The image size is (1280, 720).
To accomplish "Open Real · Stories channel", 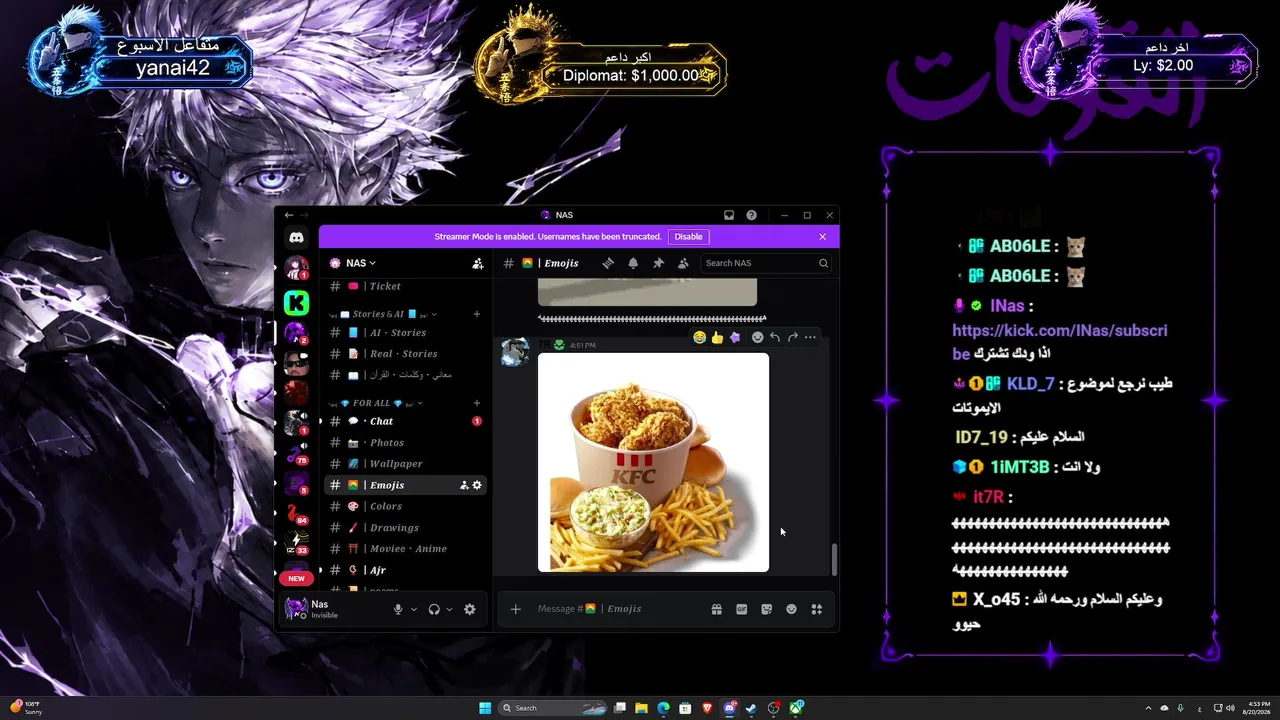I will click(406, 353).
